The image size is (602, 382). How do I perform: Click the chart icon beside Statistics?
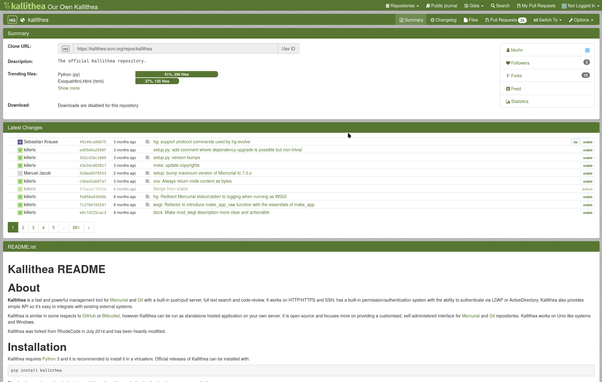click(508, 101)
